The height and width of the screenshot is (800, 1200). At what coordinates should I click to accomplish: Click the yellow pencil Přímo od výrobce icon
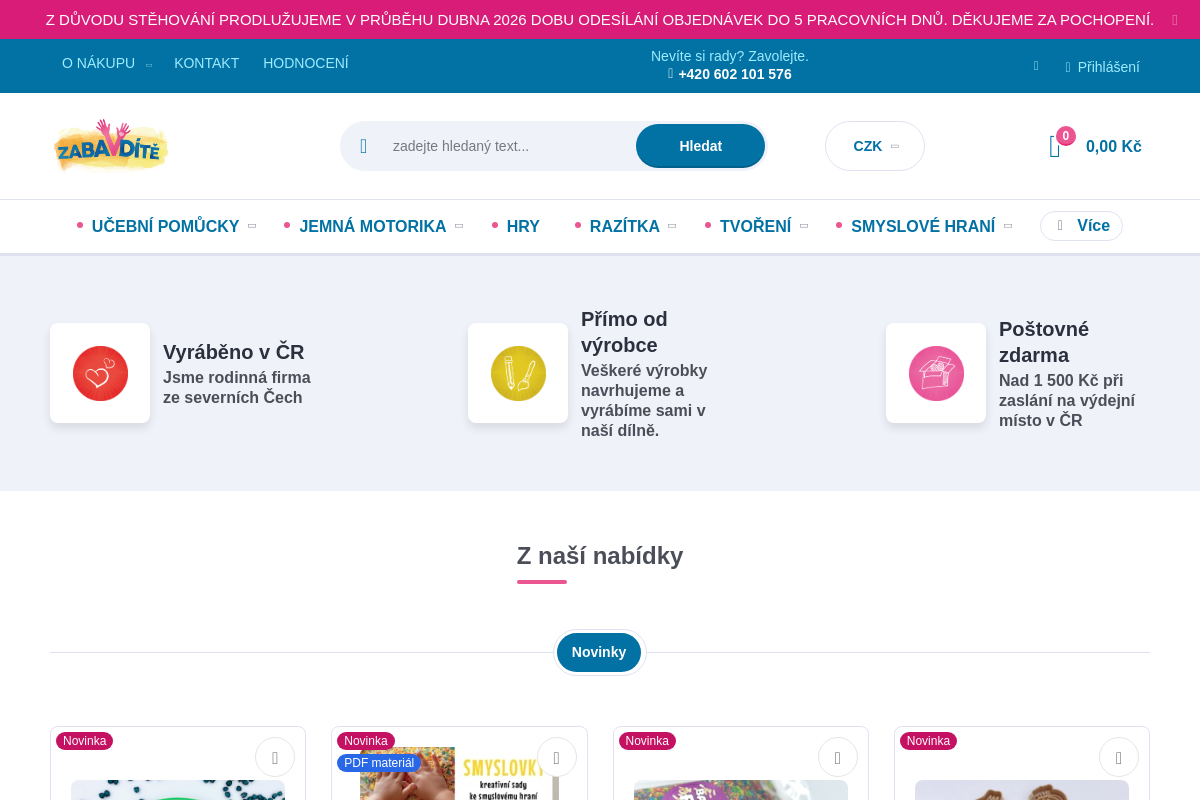[518, 373]
